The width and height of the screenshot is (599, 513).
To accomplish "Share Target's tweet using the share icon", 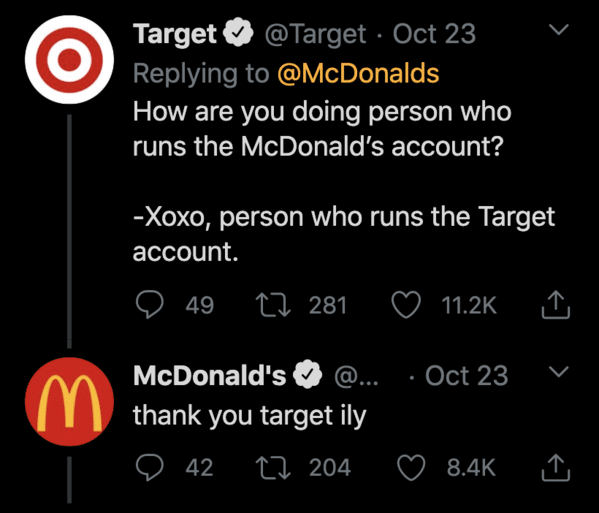I will point(556,305).
